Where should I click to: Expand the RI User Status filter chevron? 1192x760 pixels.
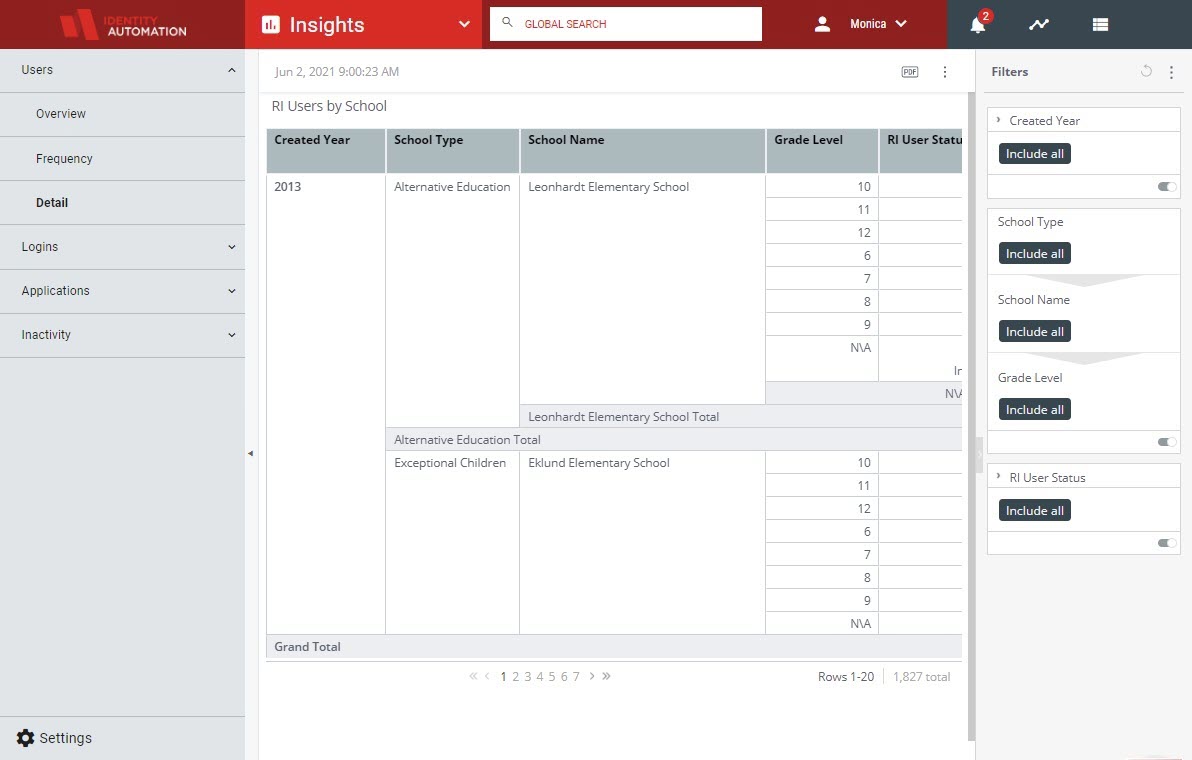998,477
